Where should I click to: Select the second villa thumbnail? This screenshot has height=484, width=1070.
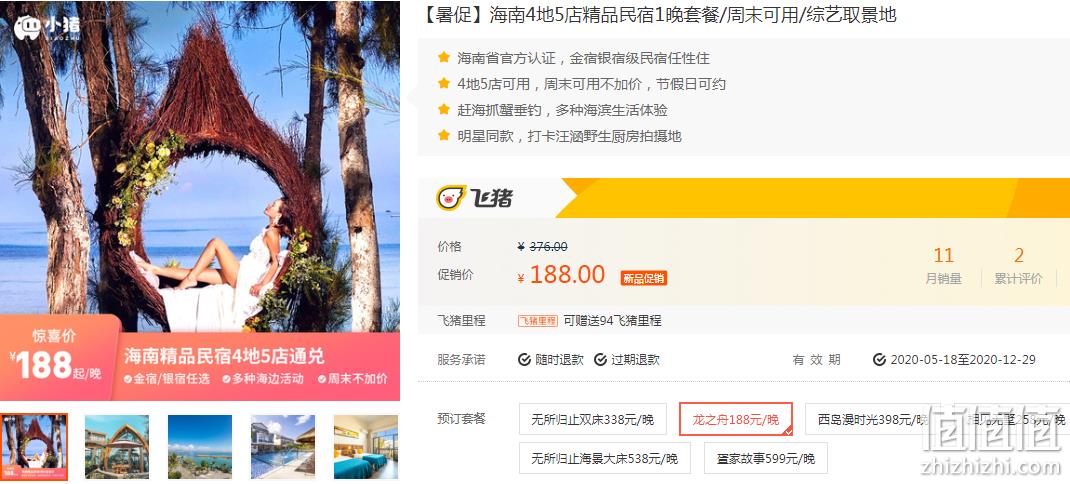point(117,447)
